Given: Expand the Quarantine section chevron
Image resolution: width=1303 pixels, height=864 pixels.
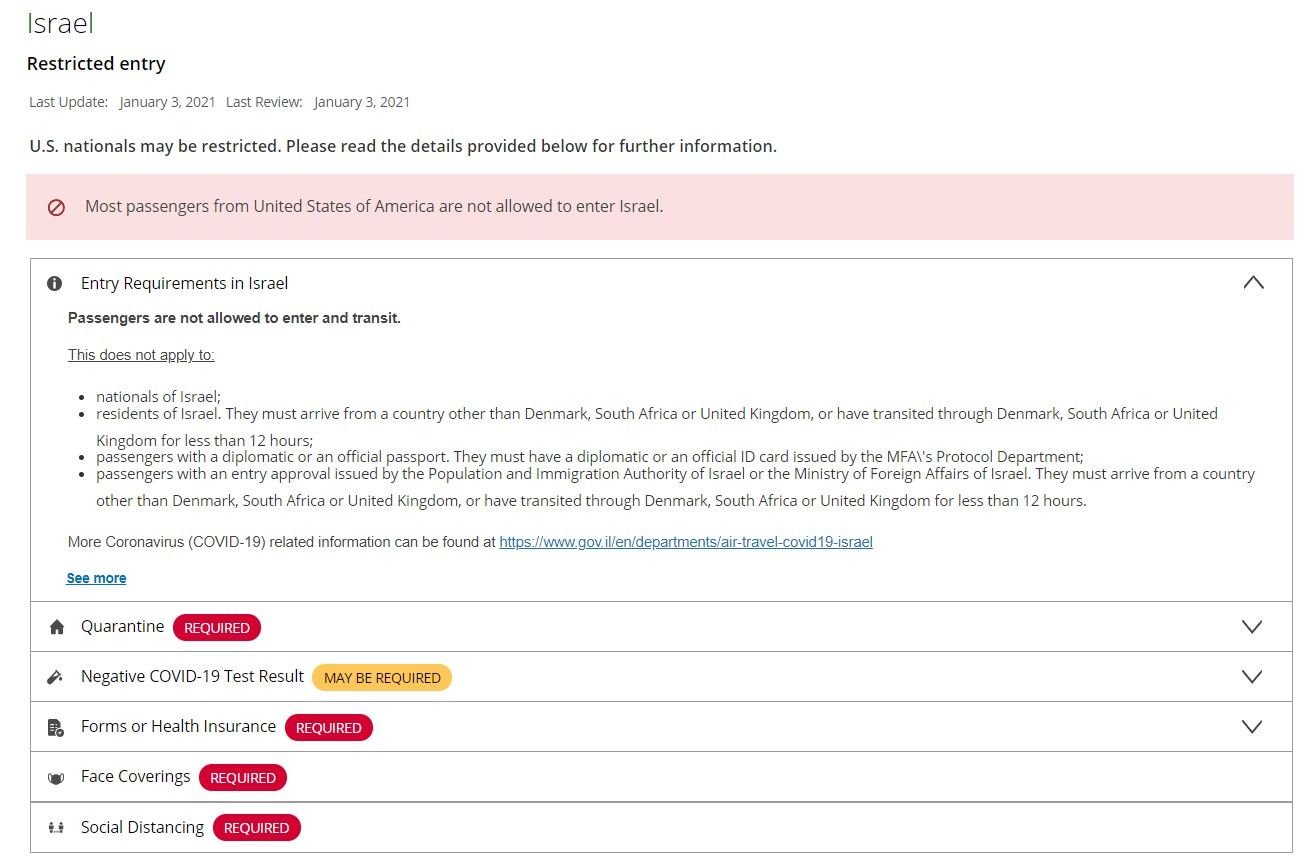Looking at the screenshot, I should pos(1251,627).
